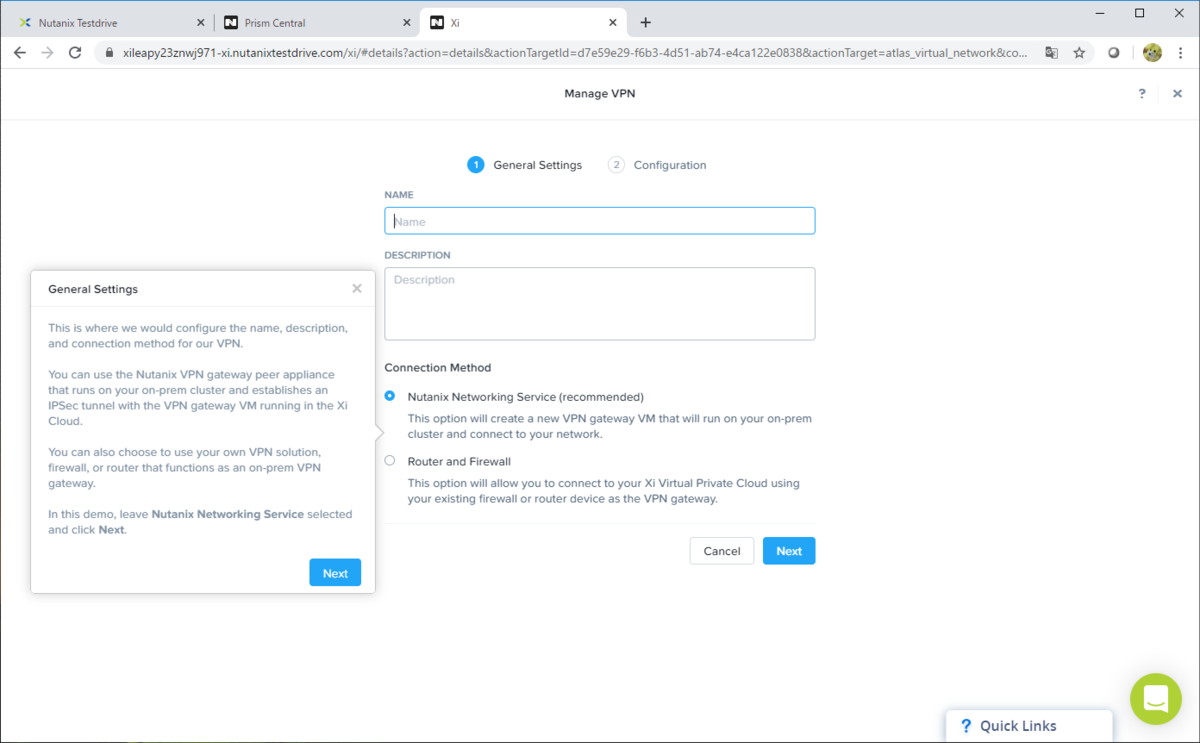Select Router and Firewall radio button
Screen dimensions: 1200x743
[390, 461]
